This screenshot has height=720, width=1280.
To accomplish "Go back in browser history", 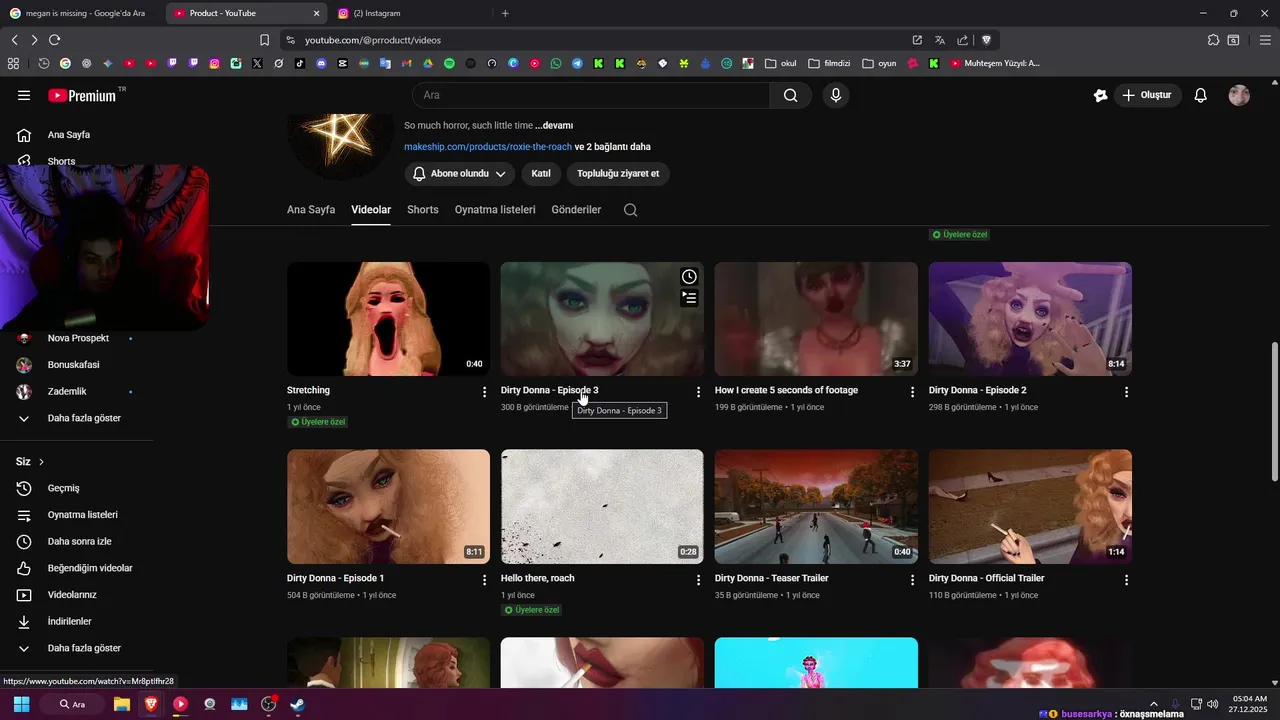I will pyautogui.click(x=14, y=40).
